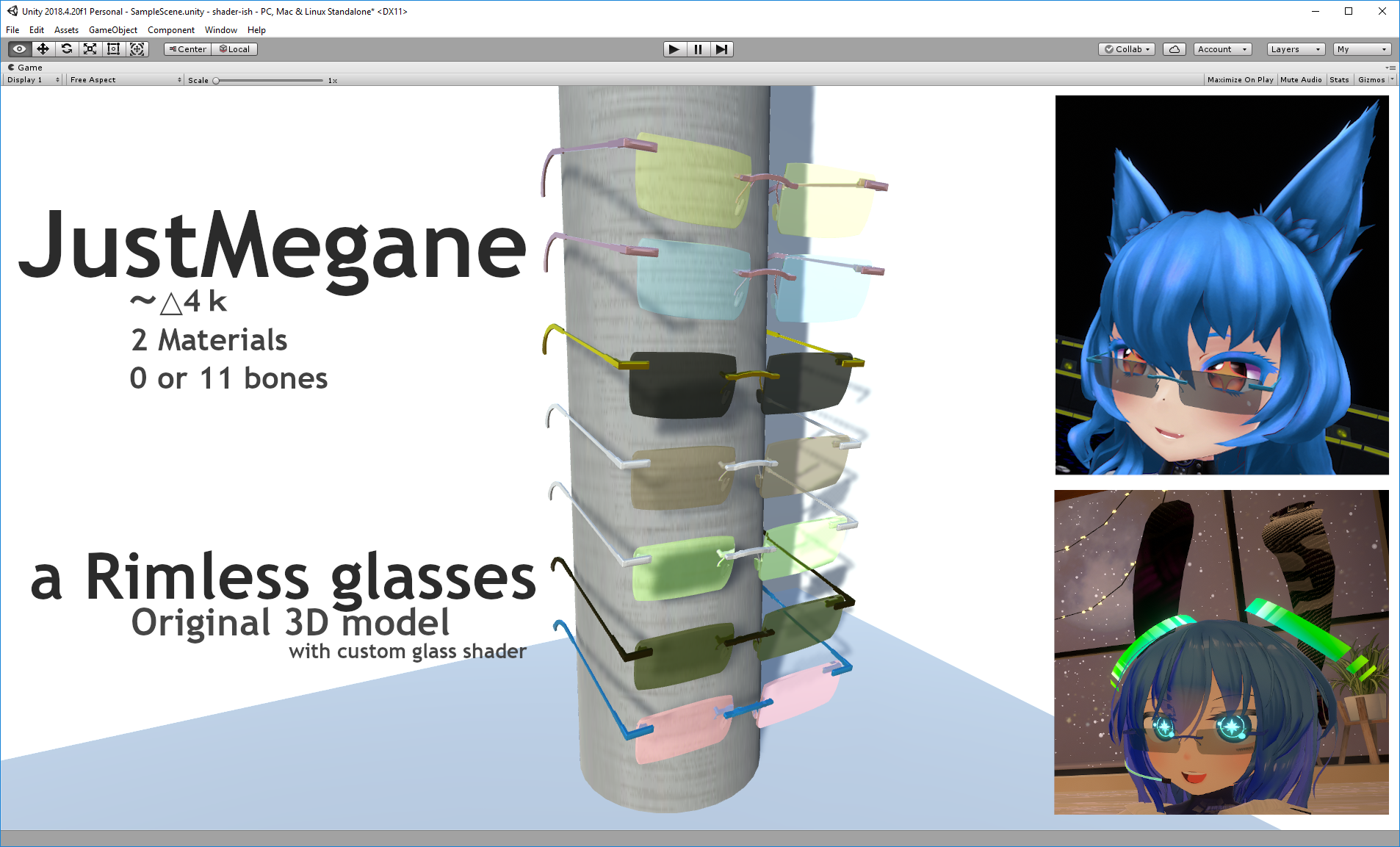Open the Account dropdown
This screenshot has height=847, width=1400.
point(1223,49)
